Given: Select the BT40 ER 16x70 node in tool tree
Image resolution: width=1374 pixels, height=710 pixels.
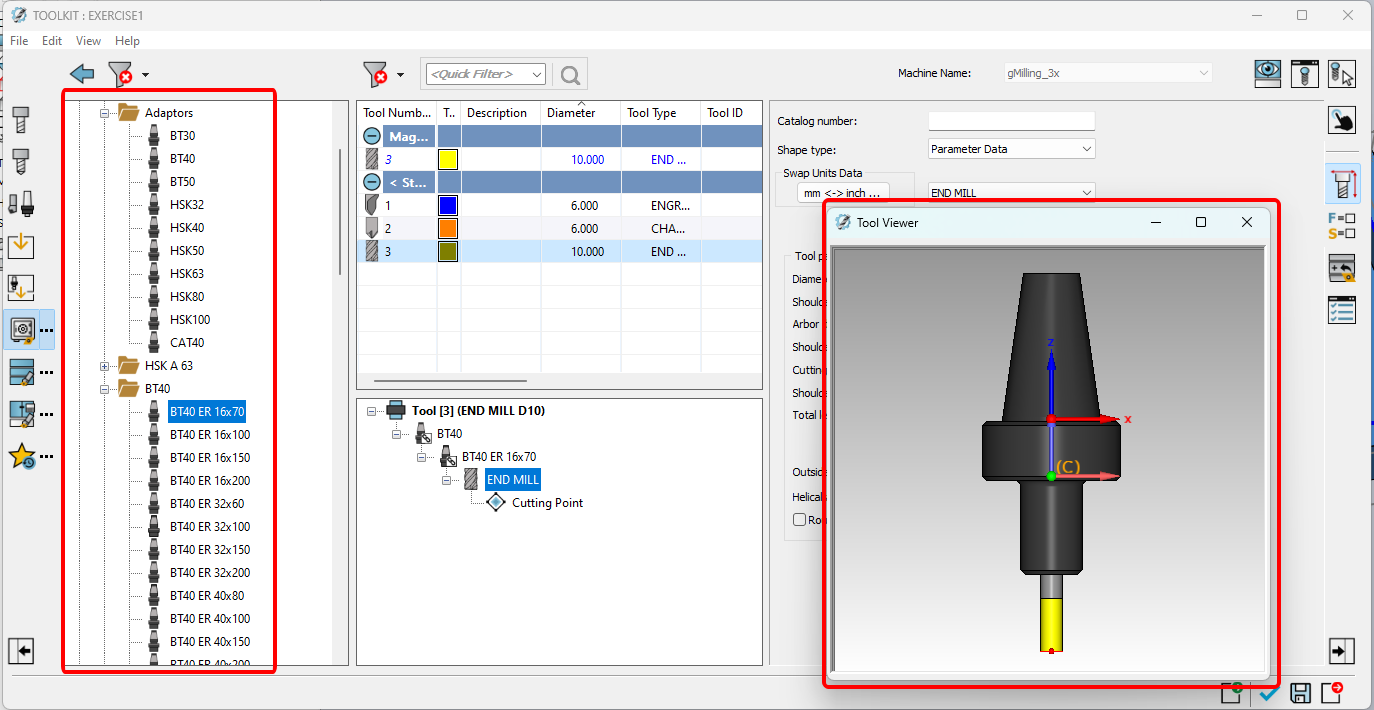Looking at the screenshot, I should point(499,457).
